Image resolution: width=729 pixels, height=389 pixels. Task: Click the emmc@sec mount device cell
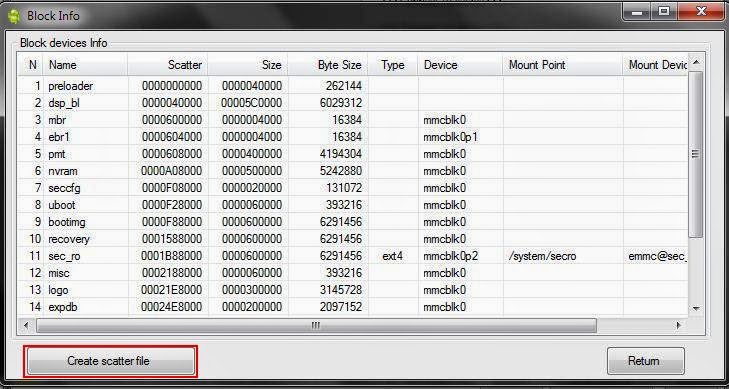(x=657, y=256)
